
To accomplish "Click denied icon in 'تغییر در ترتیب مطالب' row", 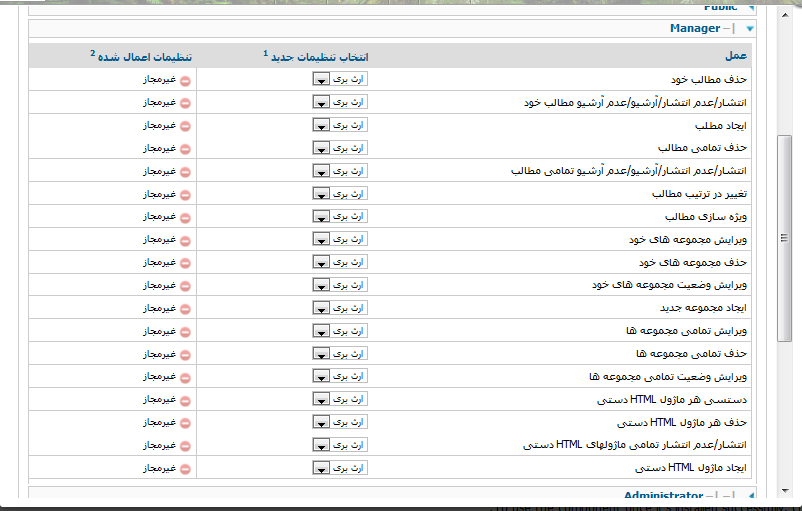I will click(185, 194).
